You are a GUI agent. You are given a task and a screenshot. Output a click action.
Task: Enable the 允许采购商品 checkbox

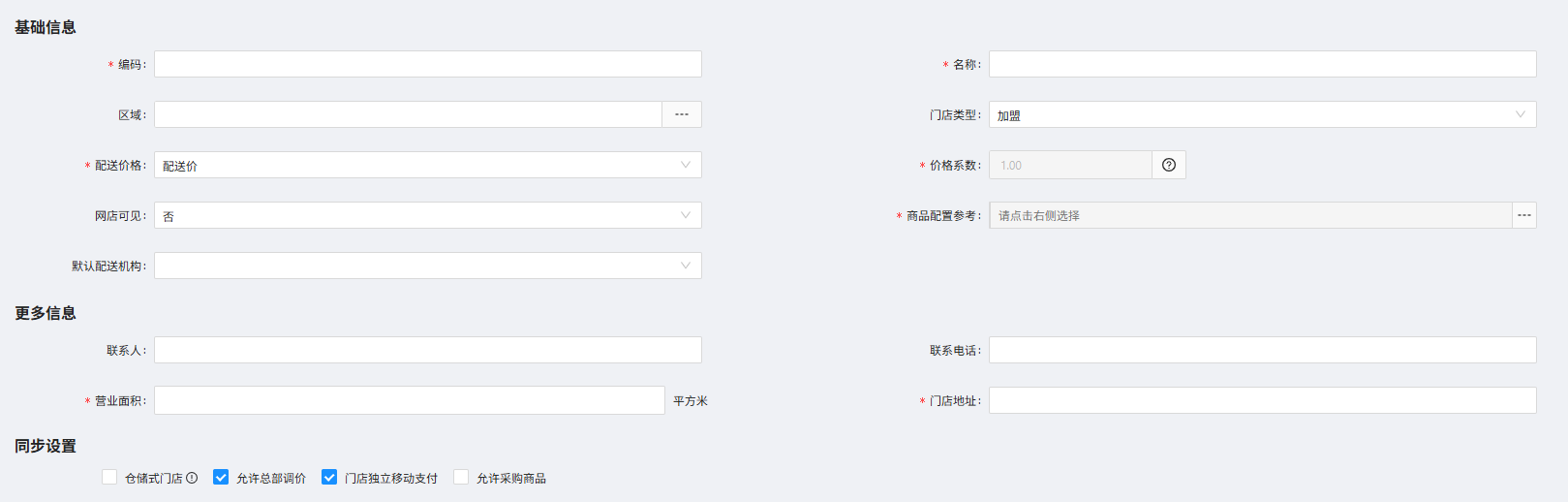(x=461, y=477)
